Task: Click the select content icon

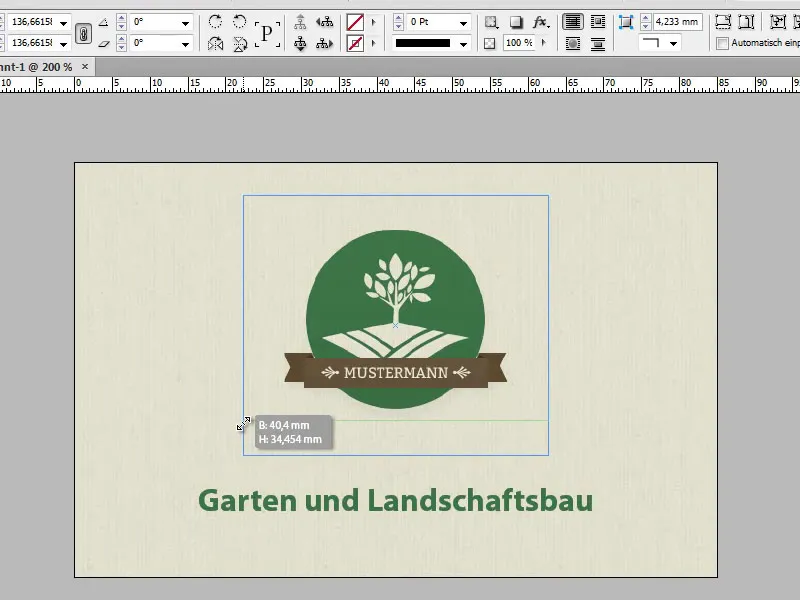Action: 300,44
